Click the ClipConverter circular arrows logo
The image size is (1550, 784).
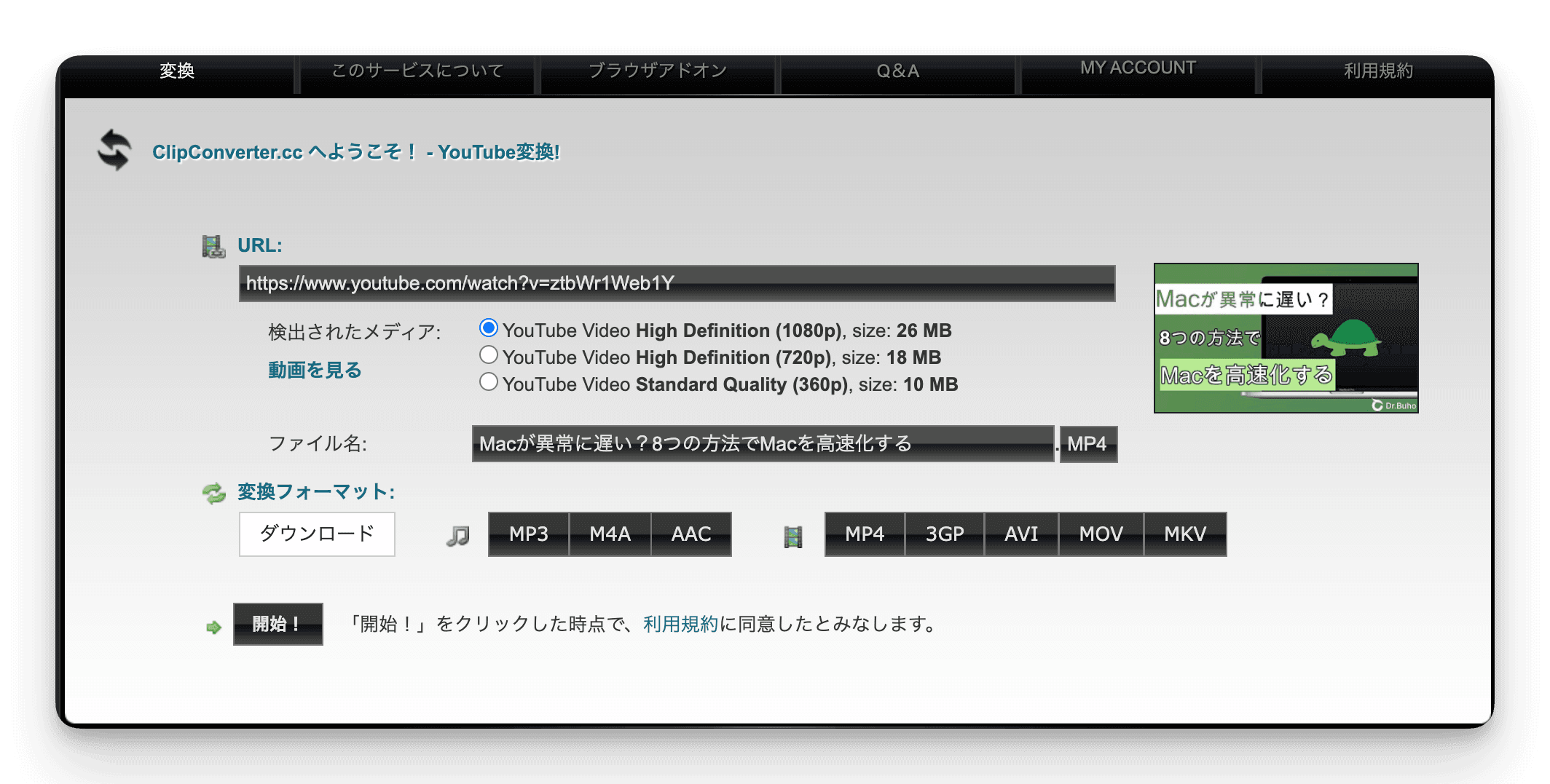(114, 150)
